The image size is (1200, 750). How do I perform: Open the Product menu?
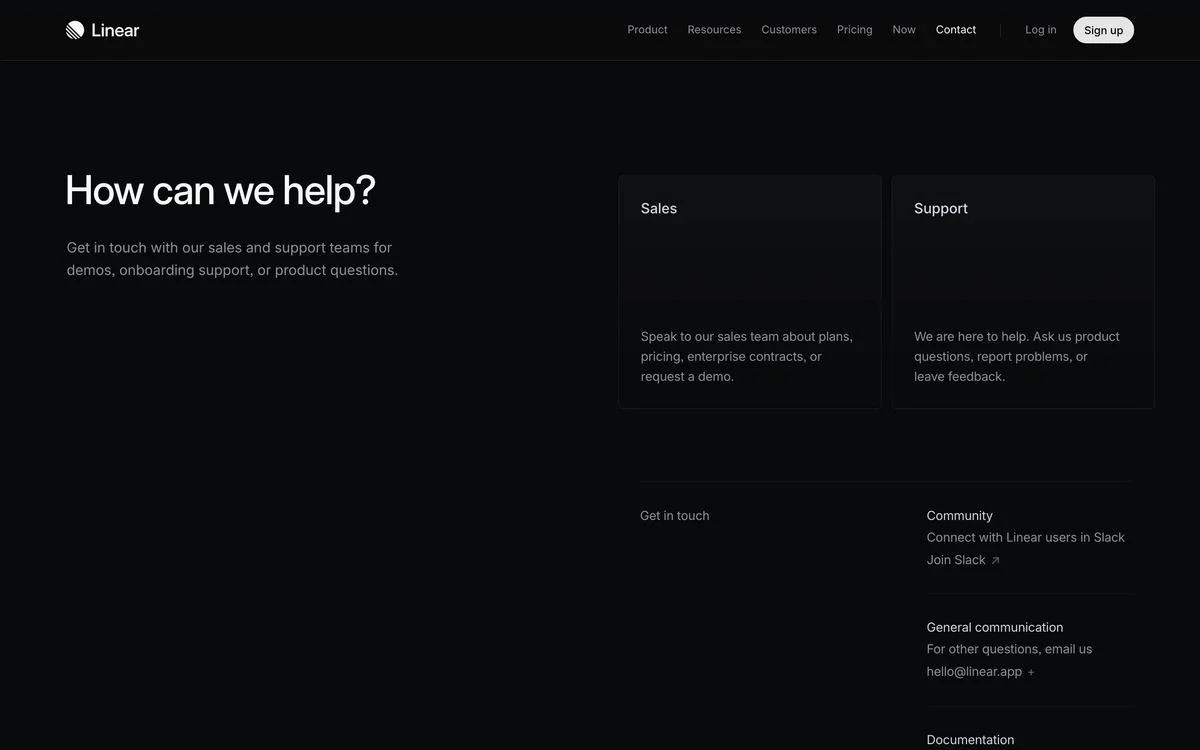click(x=647, y=30)
